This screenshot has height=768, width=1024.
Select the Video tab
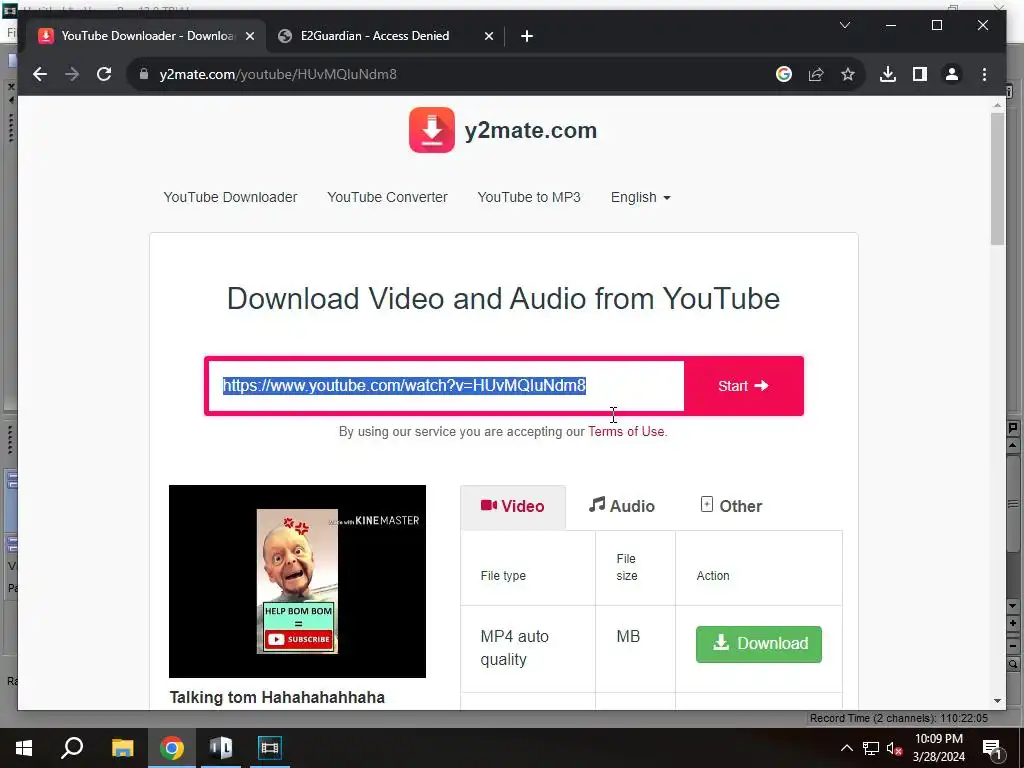(x=513, y=507)
